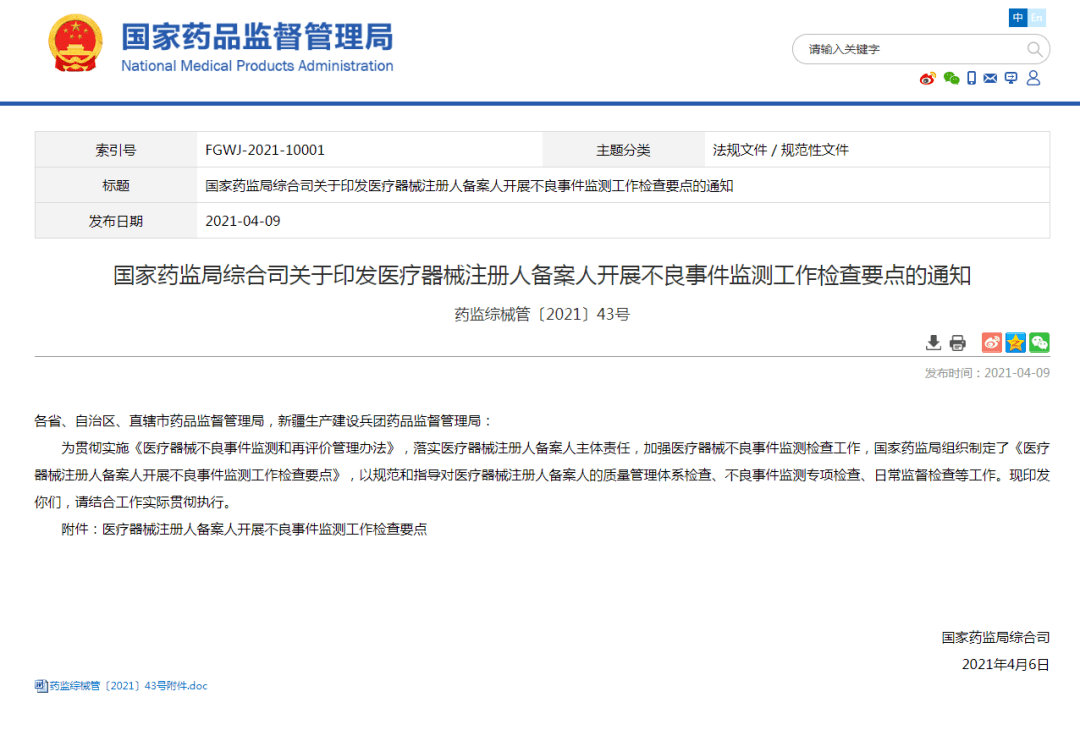1080x730 pixels.
Task: Click the 国家药品监督管理局 site title
Action: click(257, 36)
